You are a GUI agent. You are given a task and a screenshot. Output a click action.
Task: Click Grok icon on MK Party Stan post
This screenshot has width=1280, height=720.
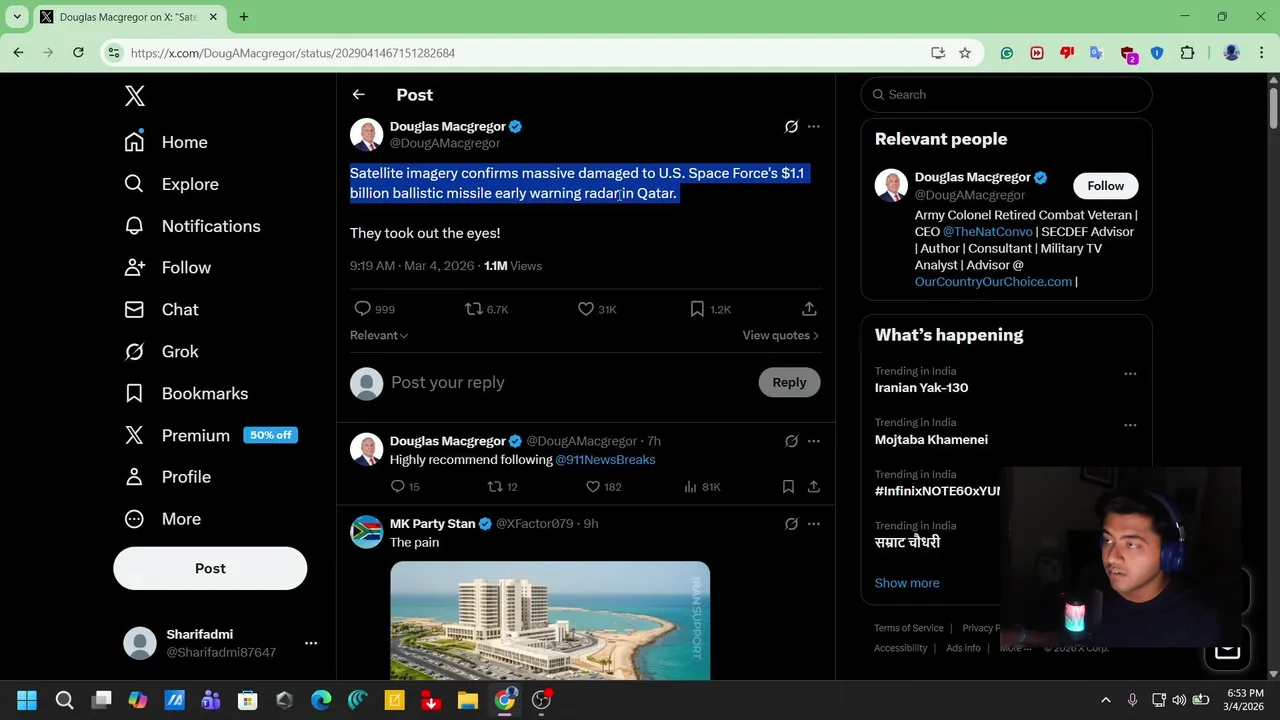point(791,524)
